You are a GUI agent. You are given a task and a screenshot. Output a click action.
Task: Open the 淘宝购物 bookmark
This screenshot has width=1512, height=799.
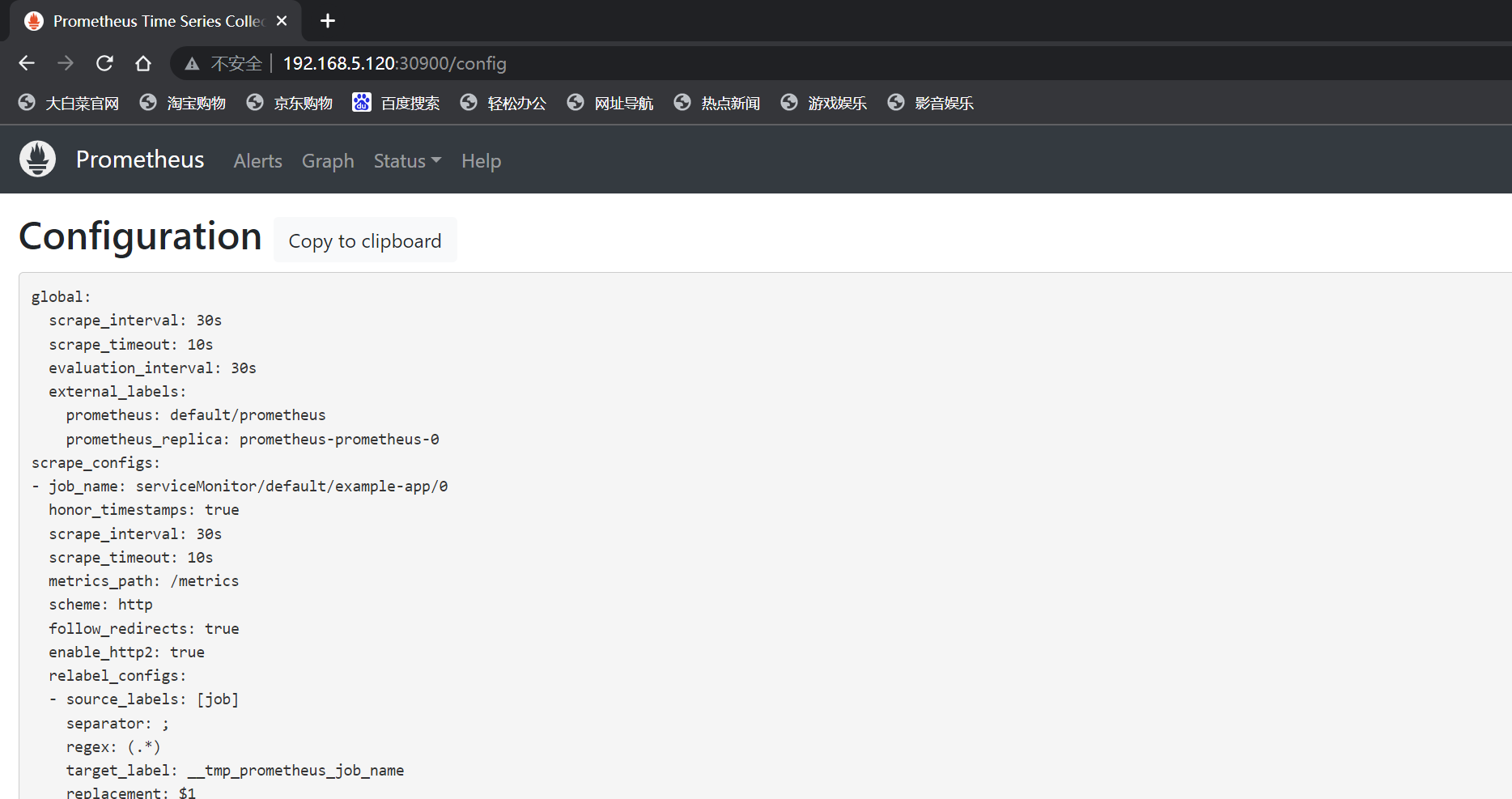click(x=183, y=103)
